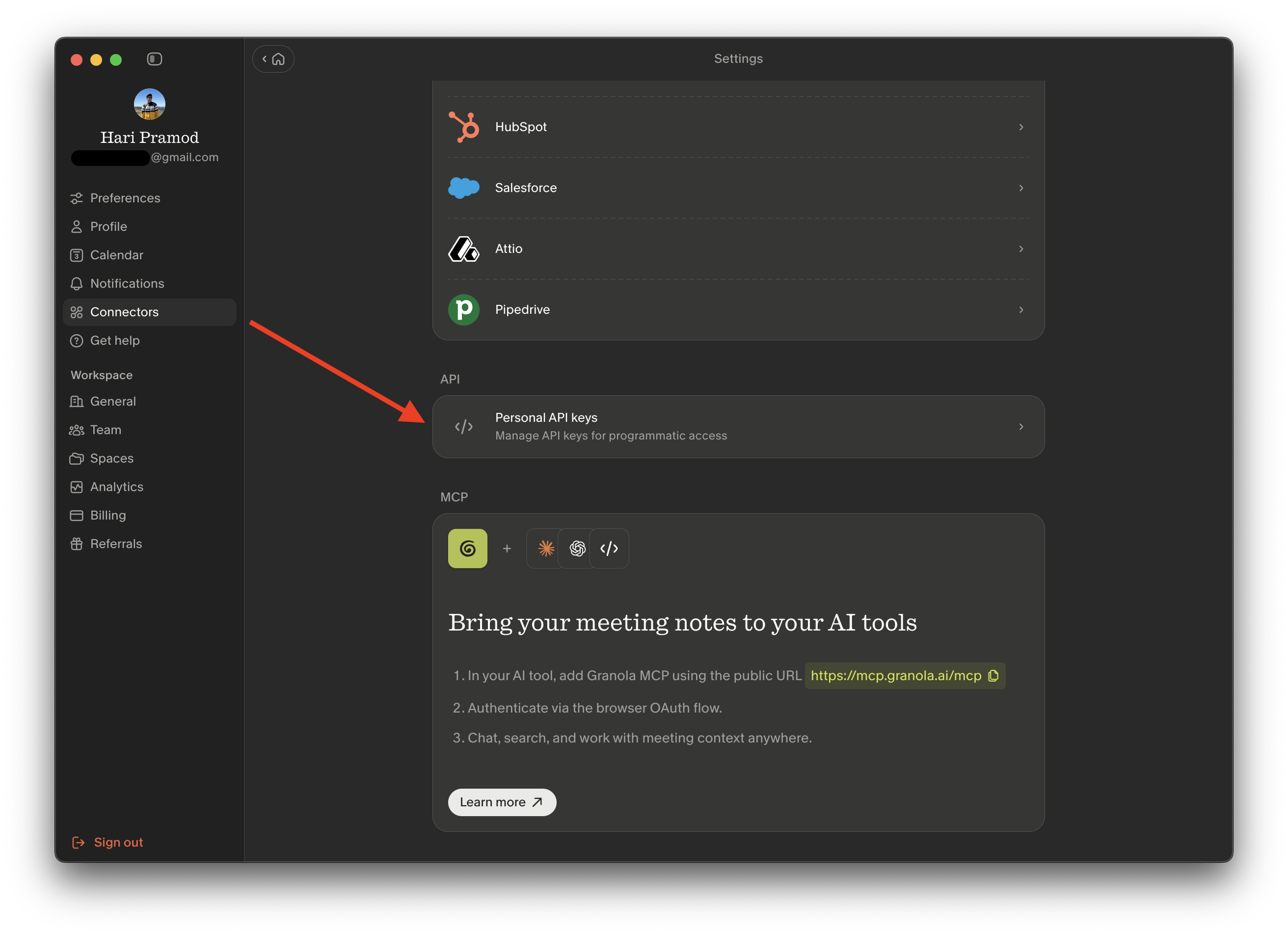
Task: Open workspace Analytics
Action: click(x=149, y=487)
